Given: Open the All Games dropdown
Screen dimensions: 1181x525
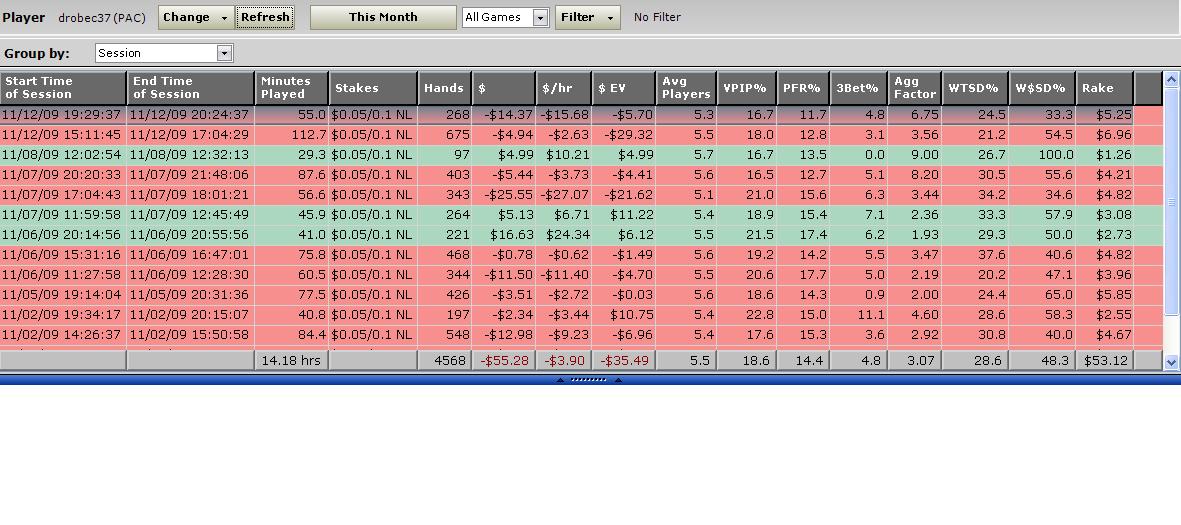Looking at the screenshot, I should [x=505, y=17].
